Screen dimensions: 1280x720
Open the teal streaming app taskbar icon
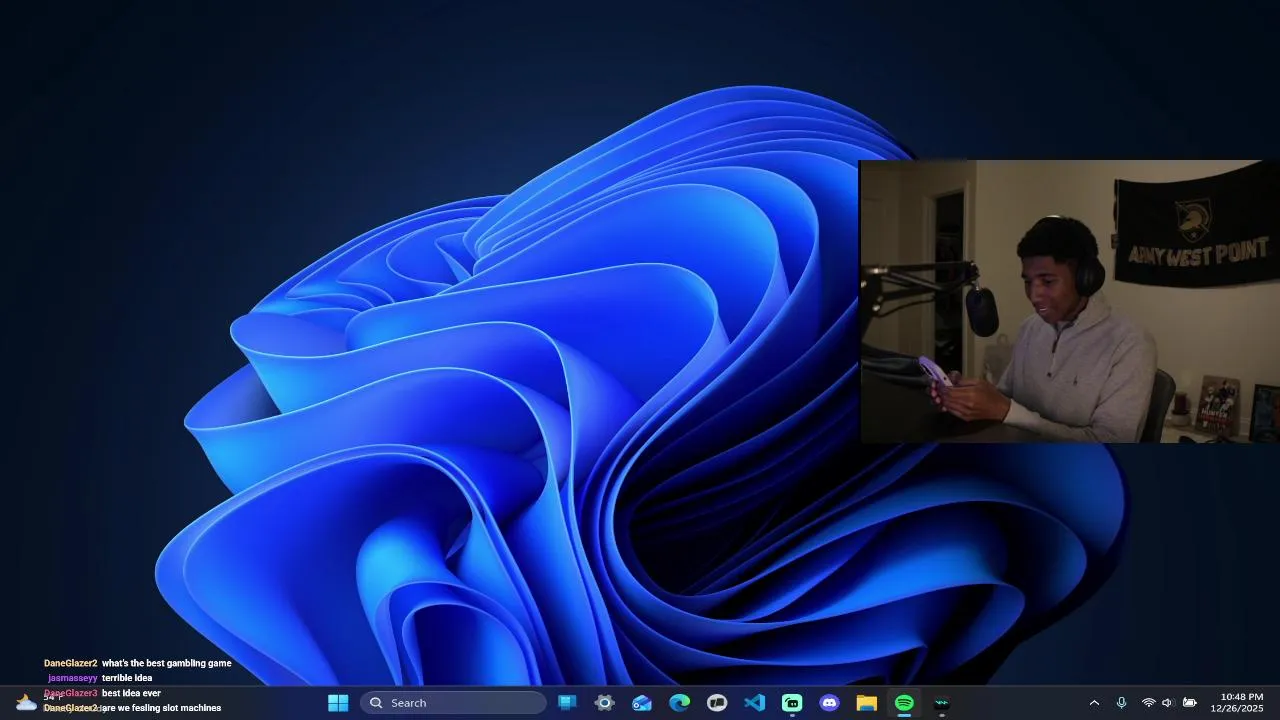click(x=792, y=703)
